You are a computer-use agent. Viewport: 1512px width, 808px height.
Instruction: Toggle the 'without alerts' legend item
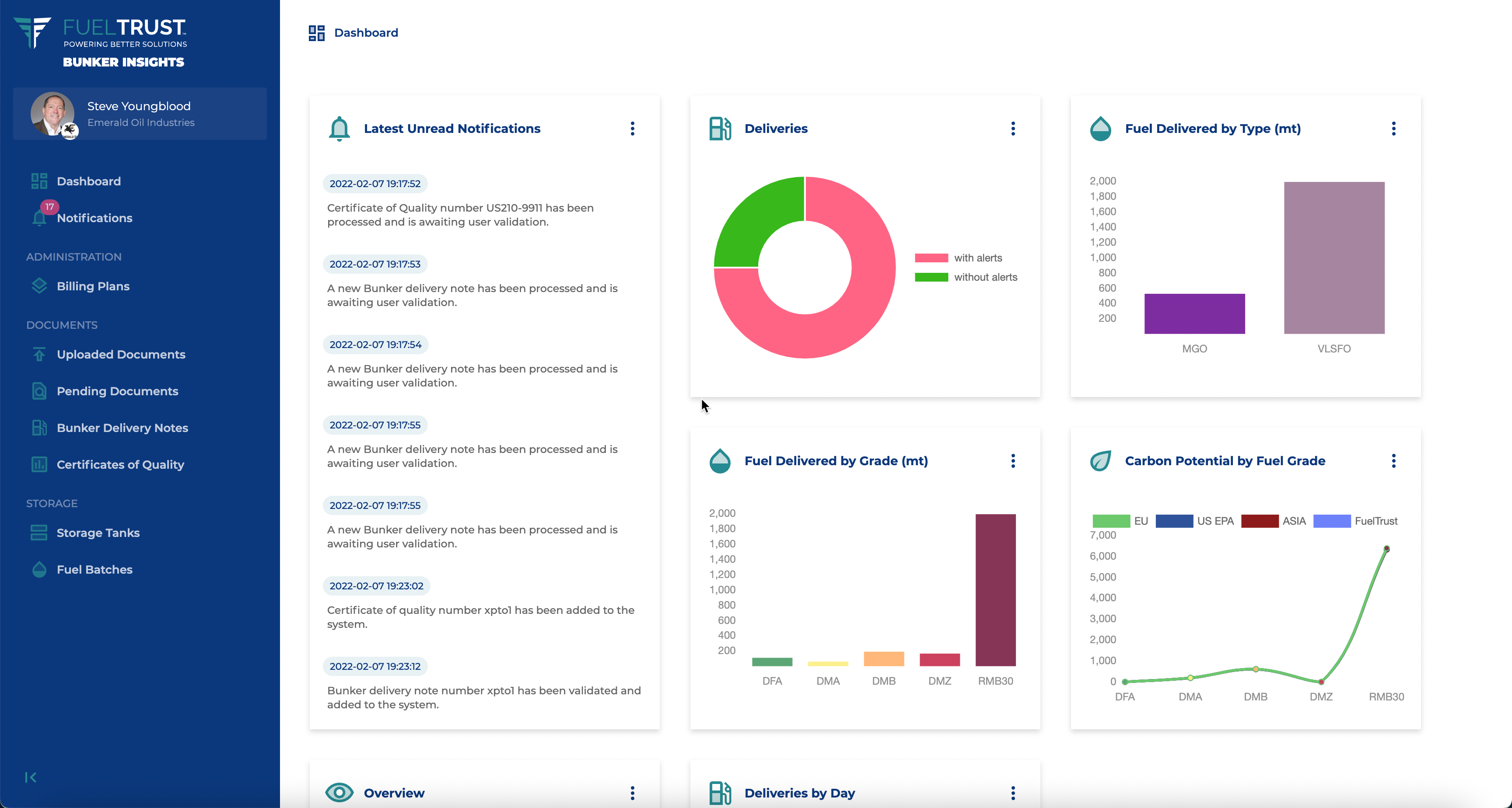[966, 278]
